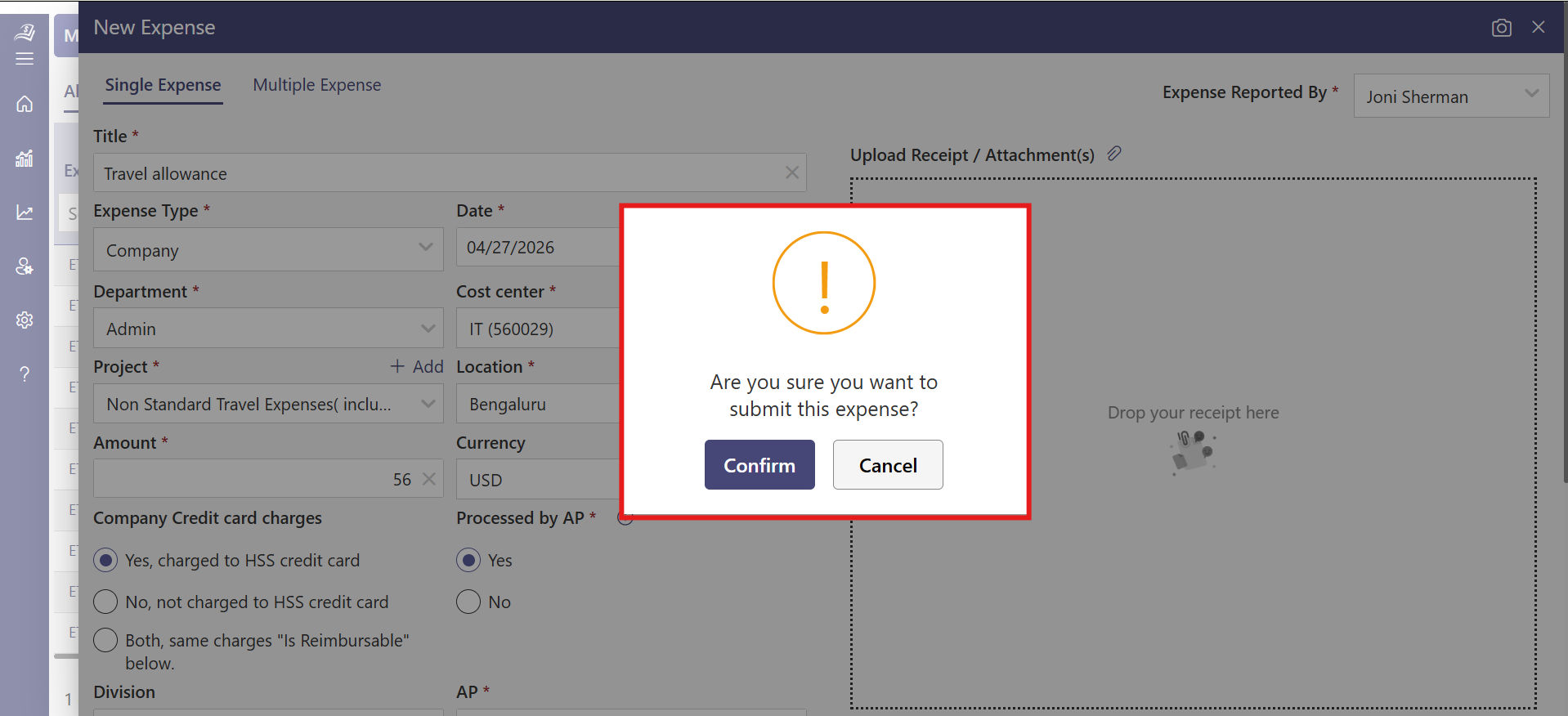Open the Location Bengaluru dropdown
1568x716 pixels.
point(538,403)
